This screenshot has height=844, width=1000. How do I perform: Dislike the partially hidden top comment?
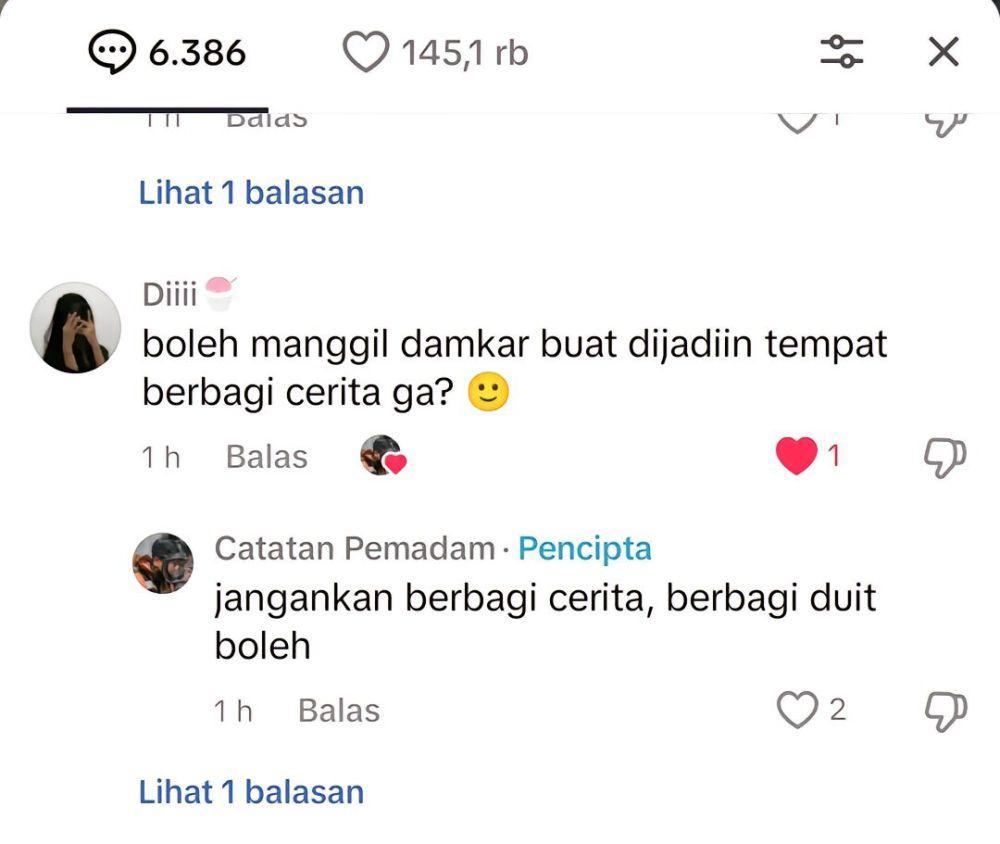click(946, 124)
